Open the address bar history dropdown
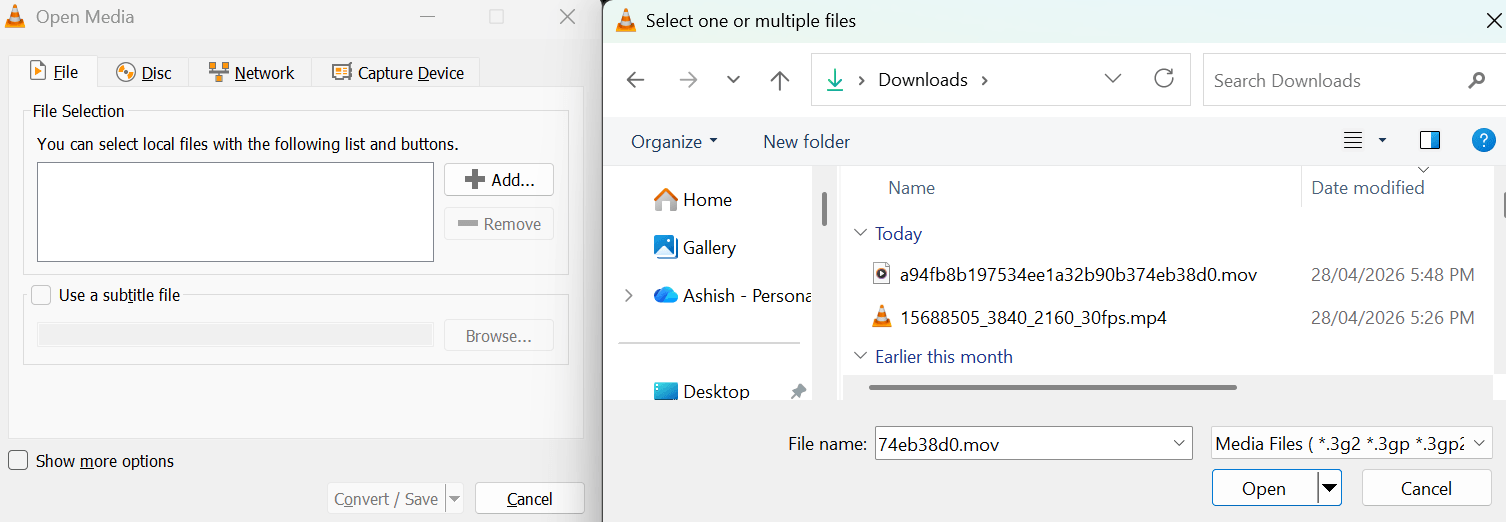 1112,79
